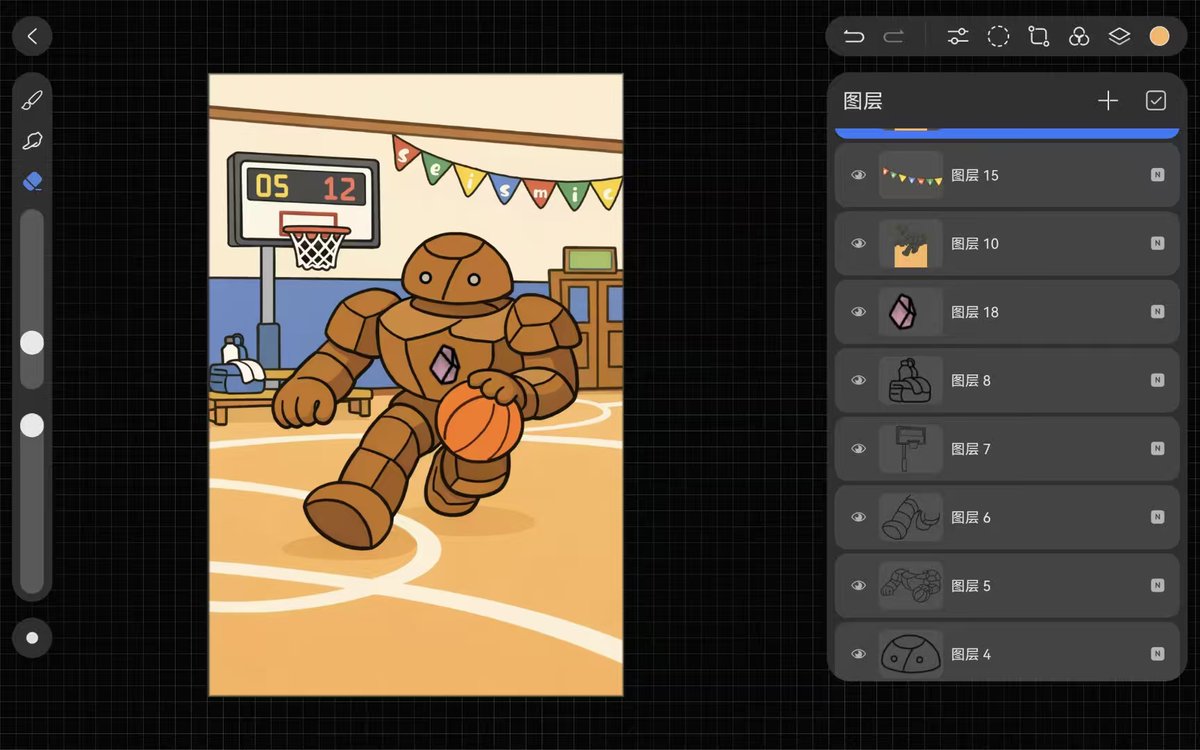The image size is (1200, 750).
Task: Select the Smudge tool
Action: point(32,140)
